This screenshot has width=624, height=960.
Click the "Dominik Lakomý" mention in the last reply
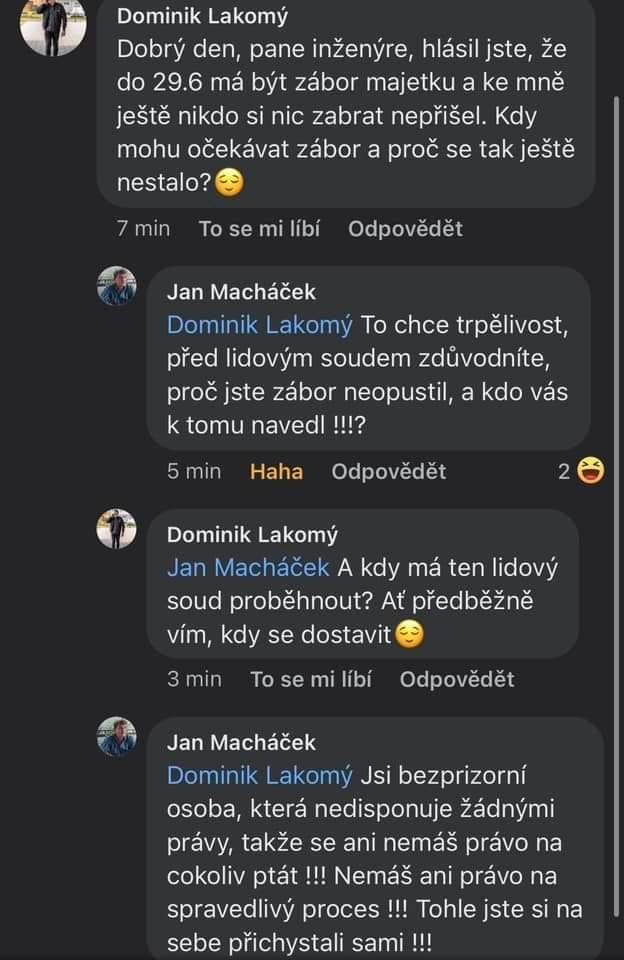coord(260,775)
